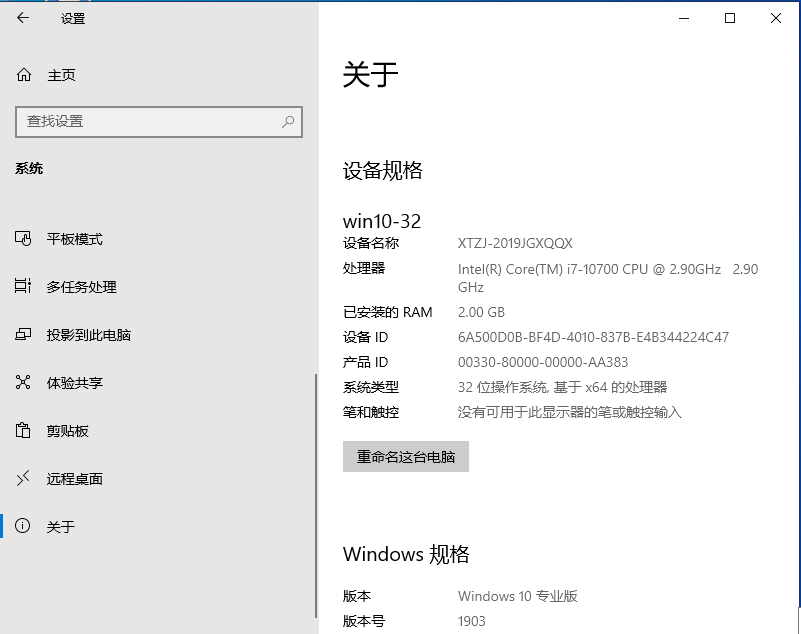Click the 主页 (Home) house icon

tap(23, 74)
